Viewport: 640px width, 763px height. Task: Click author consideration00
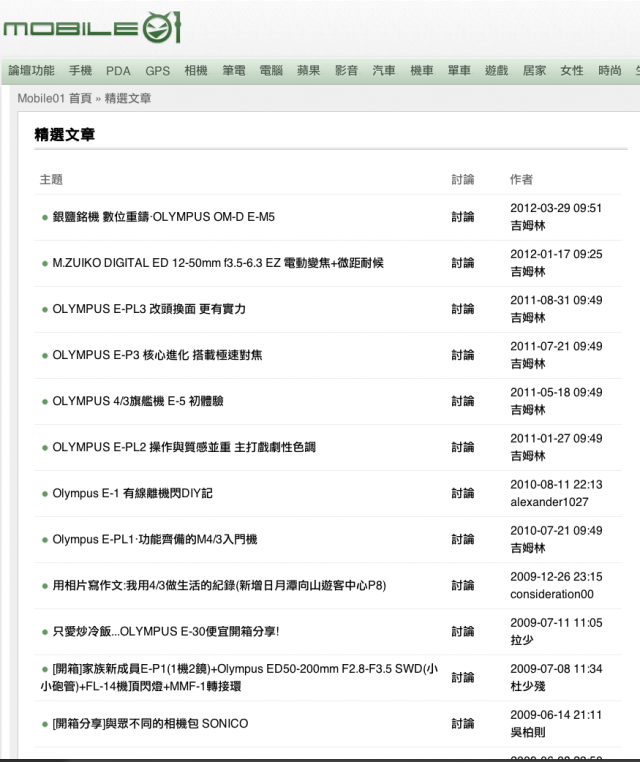(x=552, y=594)
